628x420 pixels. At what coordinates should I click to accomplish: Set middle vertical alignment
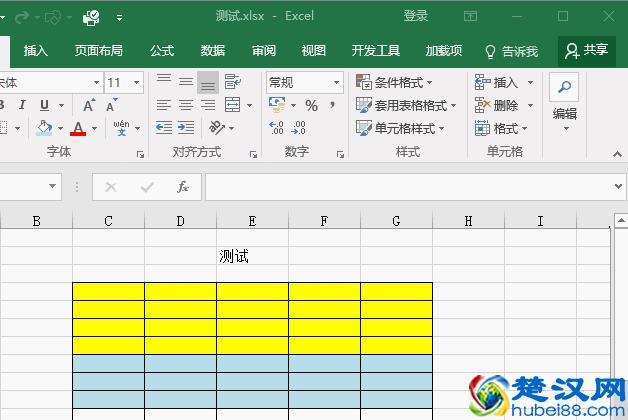[186, 82]
